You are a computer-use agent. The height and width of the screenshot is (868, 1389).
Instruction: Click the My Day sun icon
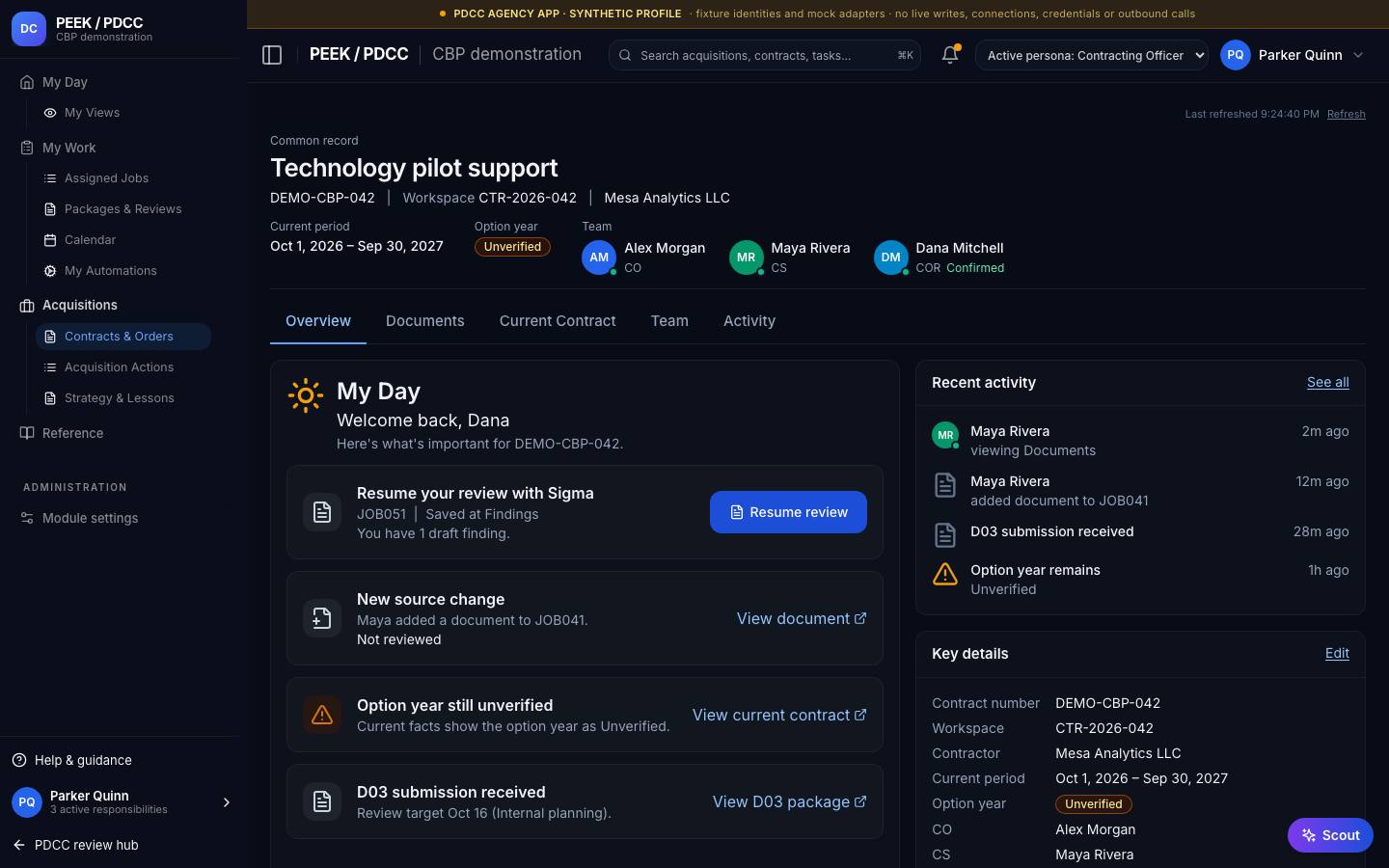(306, 395)
